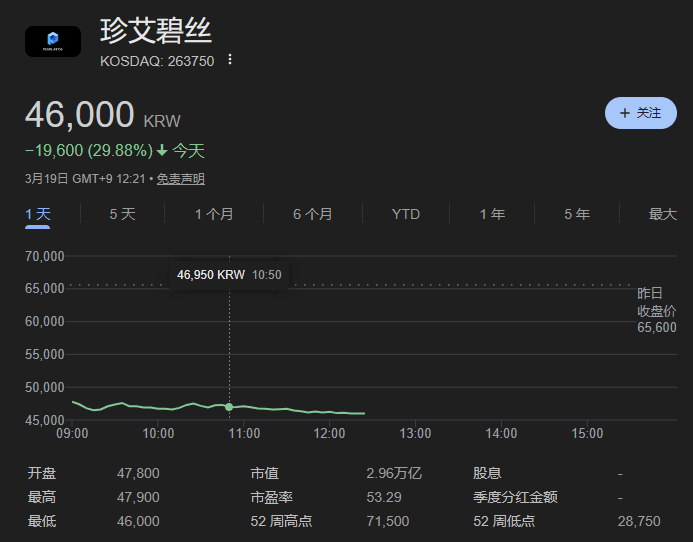Switch to the 1 个月 range tab
693x542 pixels.
click(214, 214)
